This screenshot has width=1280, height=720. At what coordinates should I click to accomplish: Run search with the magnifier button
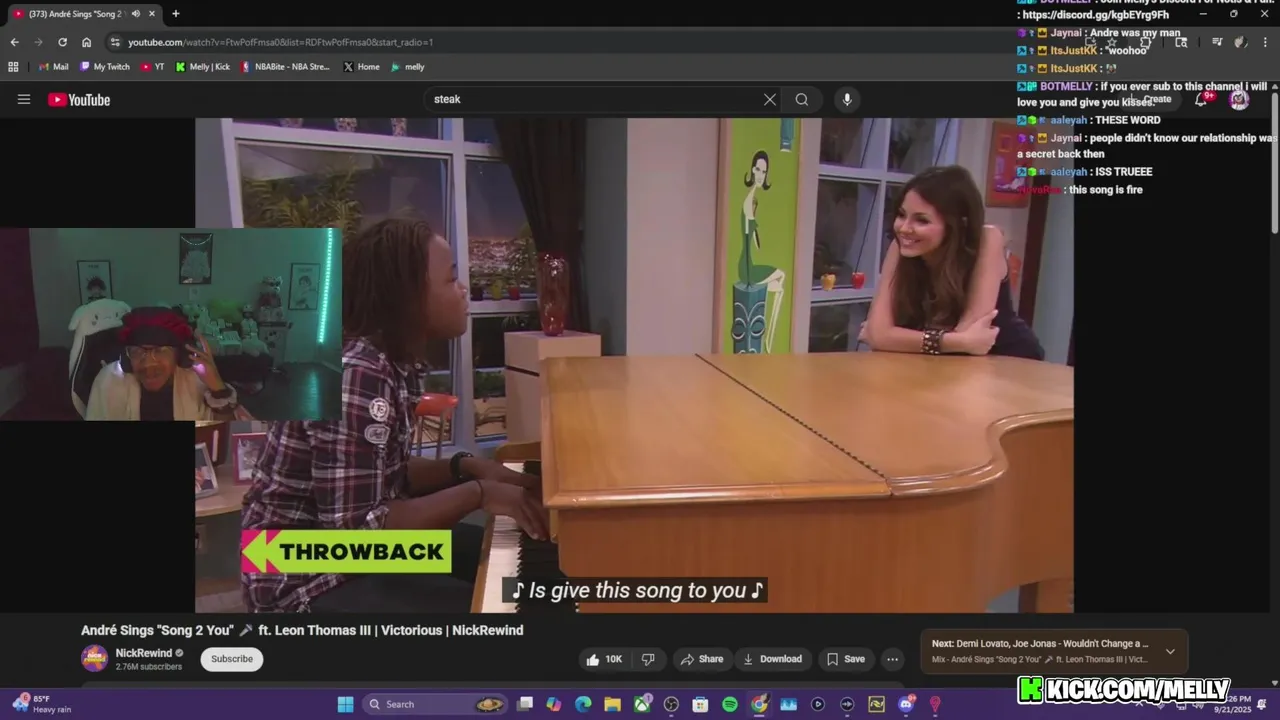(802, 99)
